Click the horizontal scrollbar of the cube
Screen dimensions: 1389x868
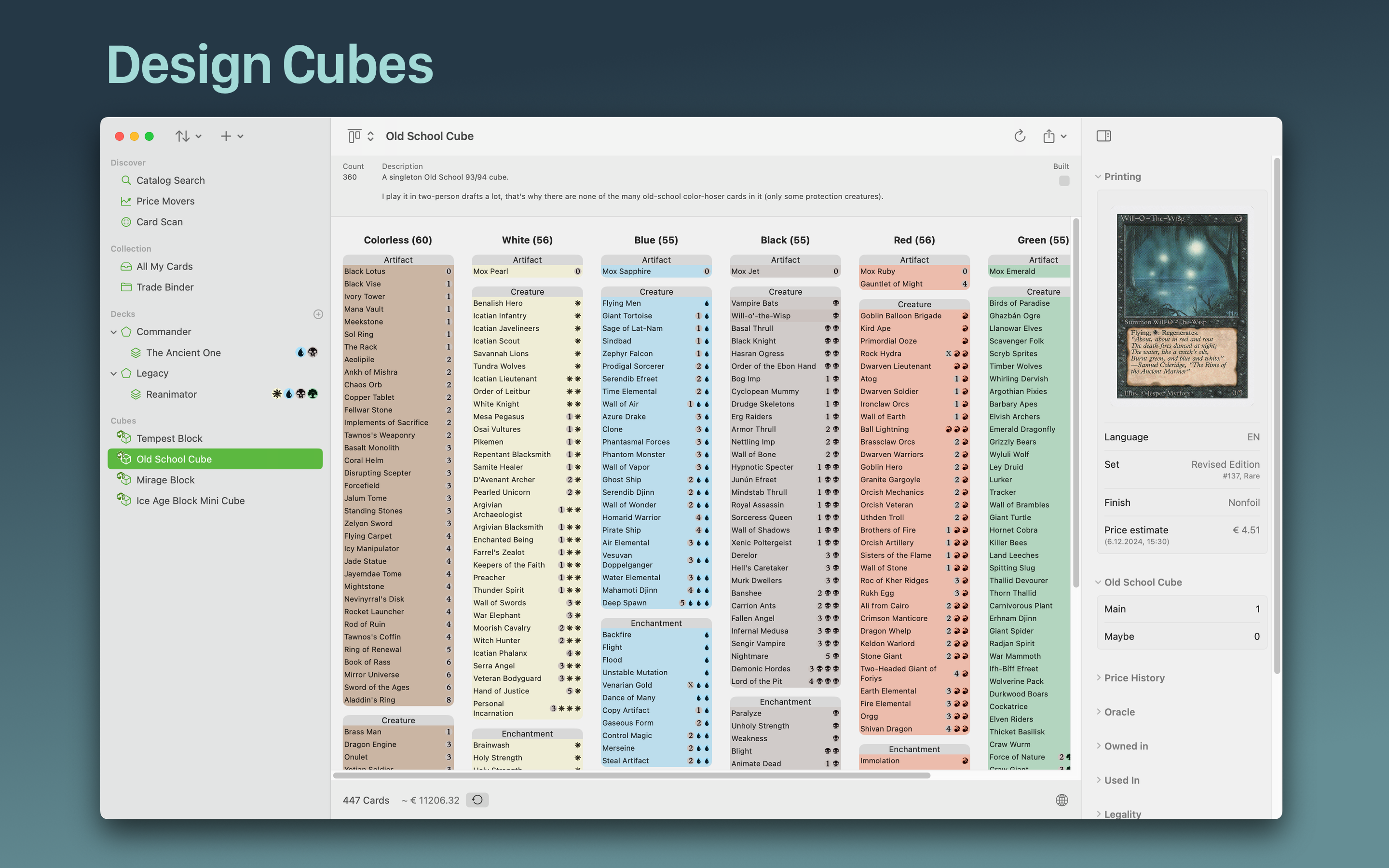(631, 775)
